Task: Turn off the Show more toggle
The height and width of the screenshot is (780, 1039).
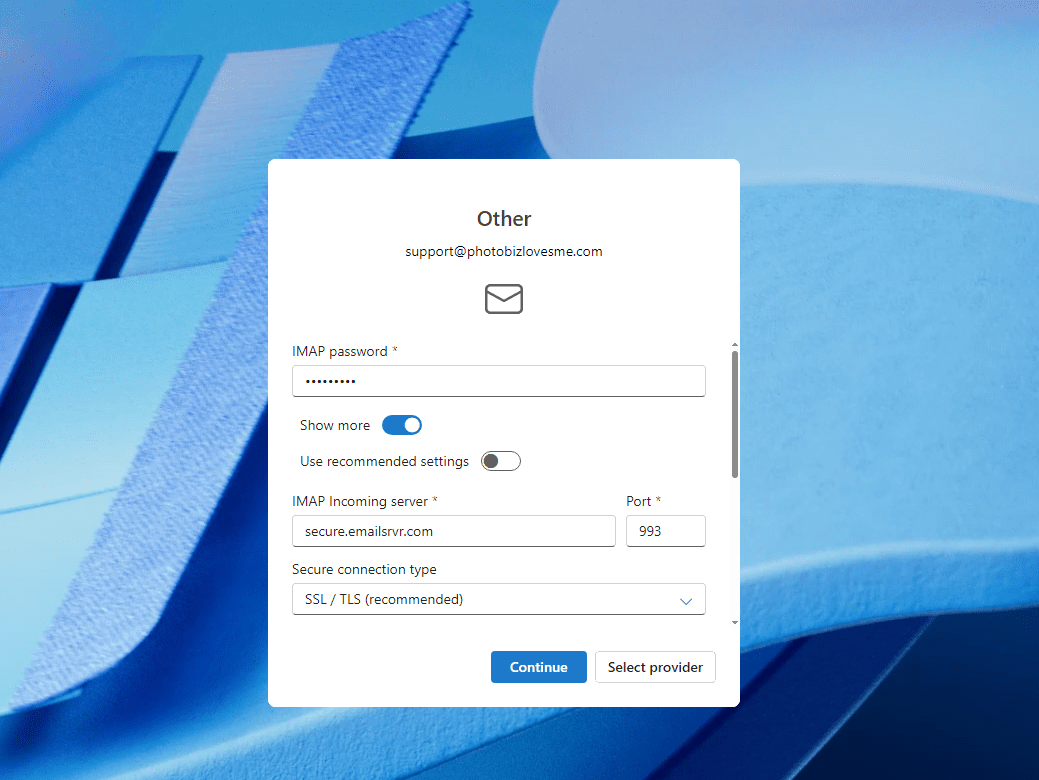Action: [x=401, y=425]
